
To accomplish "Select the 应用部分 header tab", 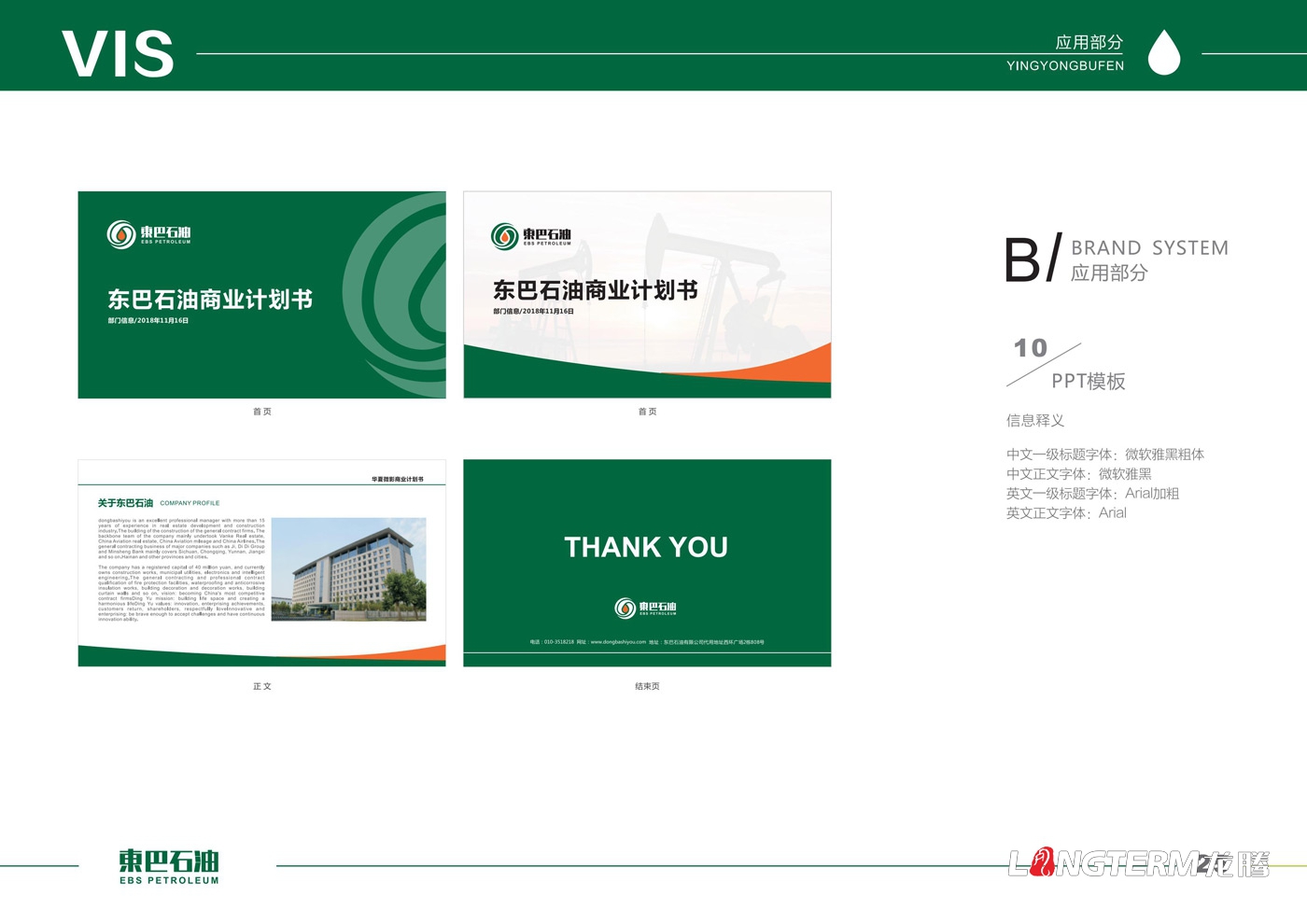I will (1089, 42).
